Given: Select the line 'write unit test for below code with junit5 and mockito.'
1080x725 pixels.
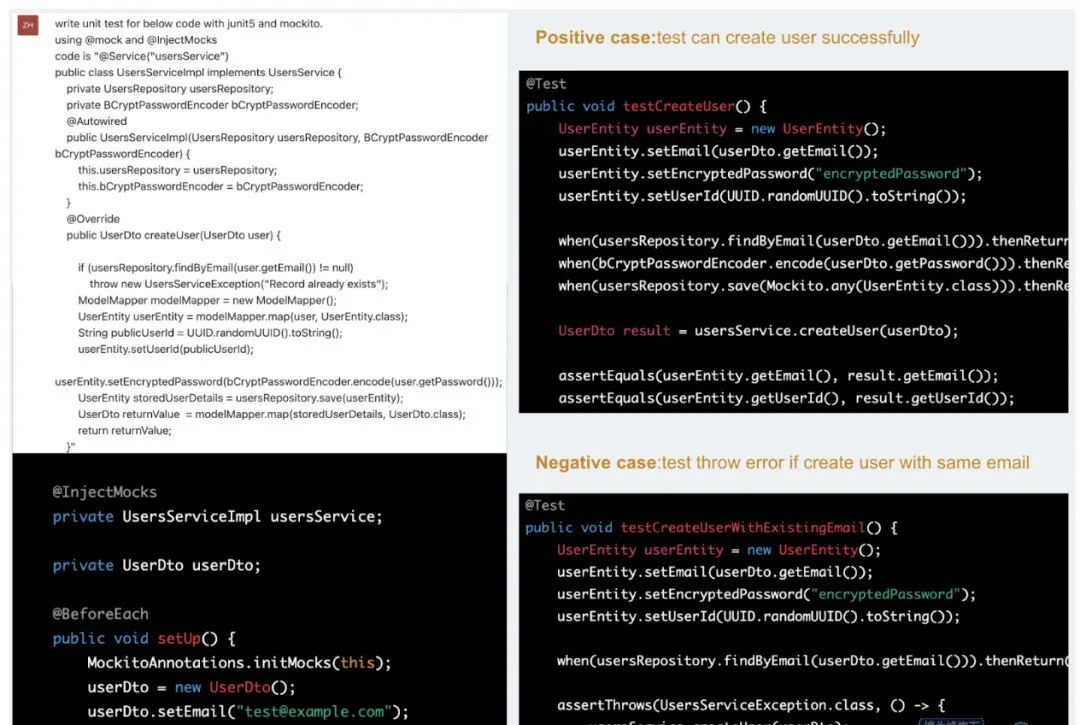Looking at the screenshot, I should point(189,23).
